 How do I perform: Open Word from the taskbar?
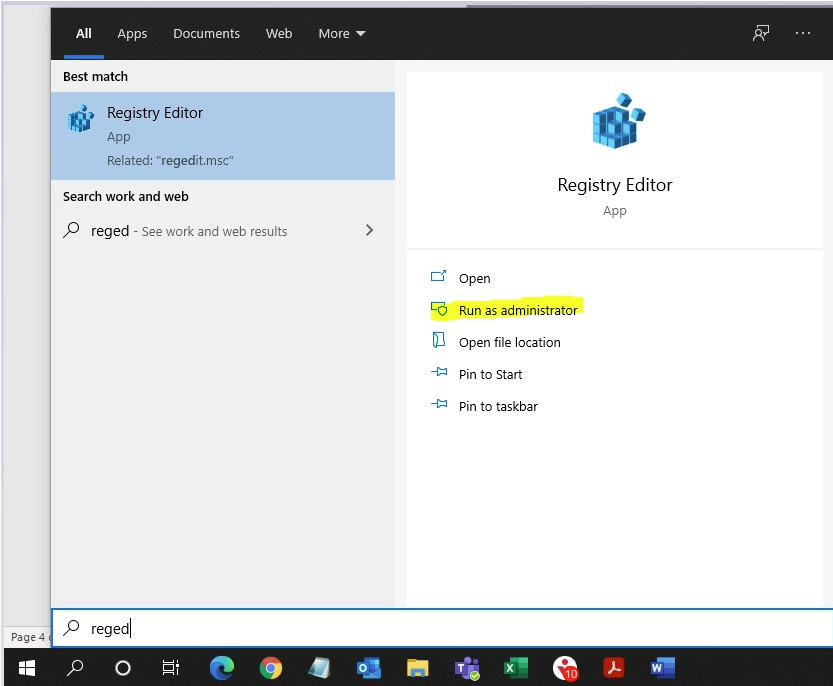point(662,667)
